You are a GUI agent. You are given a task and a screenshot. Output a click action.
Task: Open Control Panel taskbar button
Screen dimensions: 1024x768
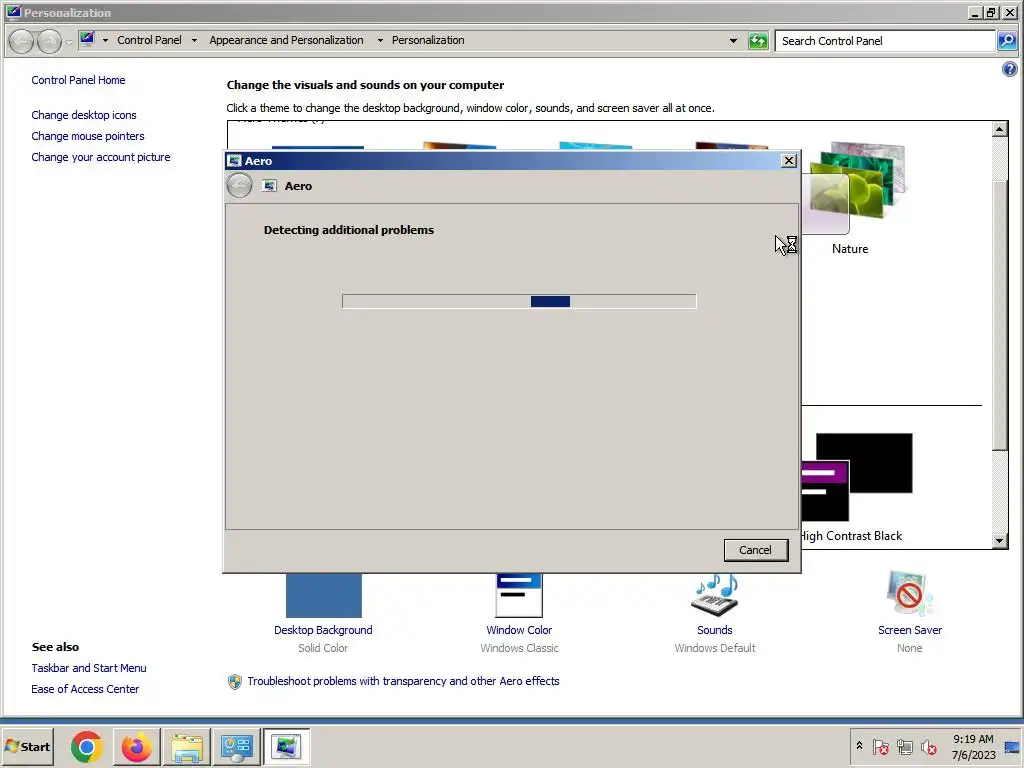click(236, 747)
